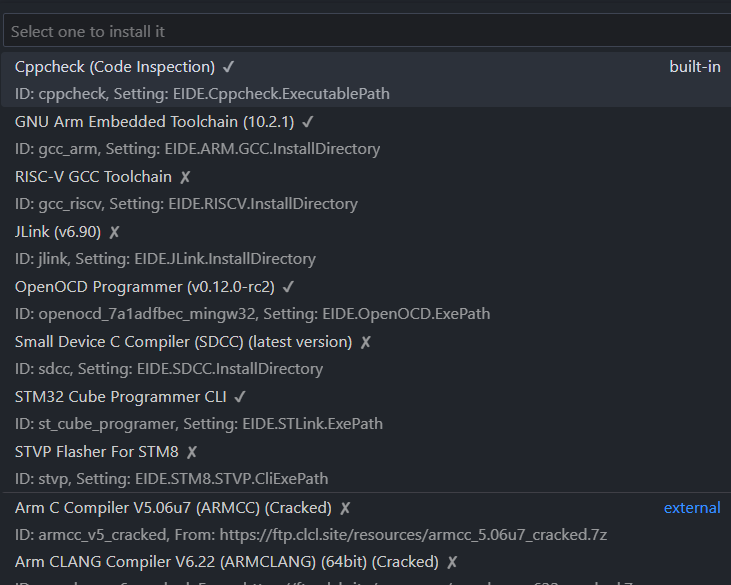This screenshot has width=731, height=585.
Task: Click 'ID: gcc_riscv, Setting: EIDE.RISCV.InstallDirectory' text
Action: tap(186, 204)
